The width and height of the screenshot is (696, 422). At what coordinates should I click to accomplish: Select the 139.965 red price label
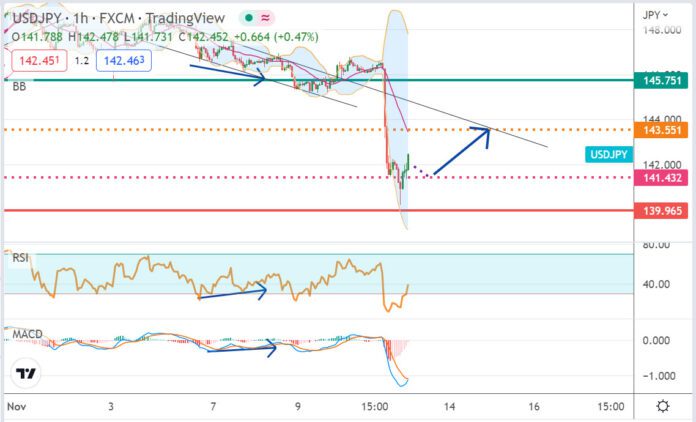(x=661, y=210)
